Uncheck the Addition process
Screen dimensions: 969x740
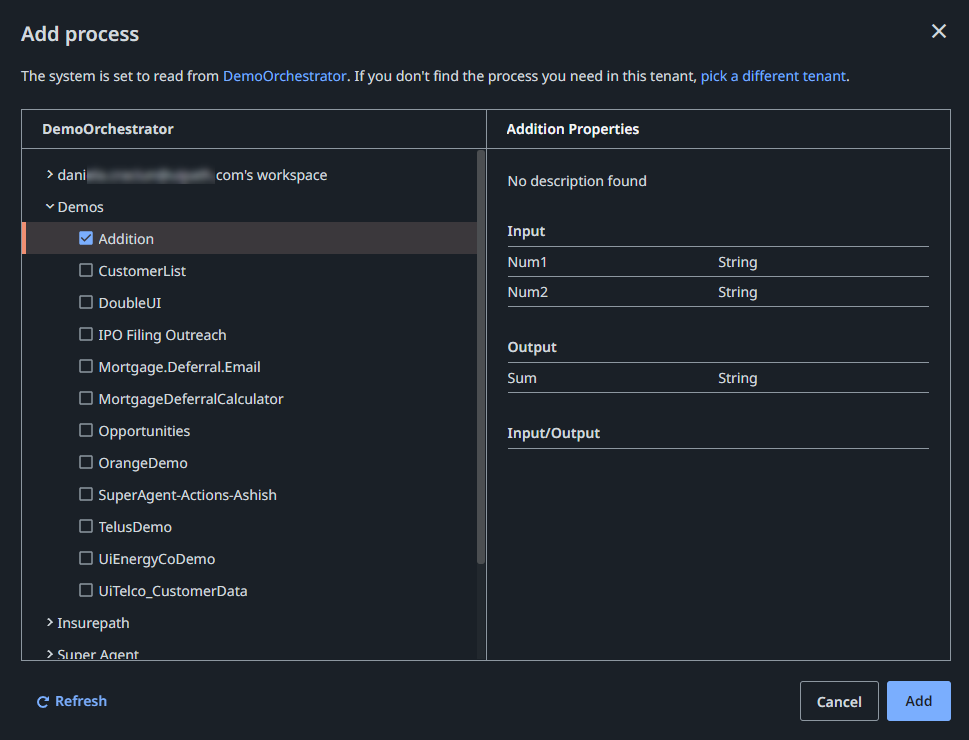86,238
